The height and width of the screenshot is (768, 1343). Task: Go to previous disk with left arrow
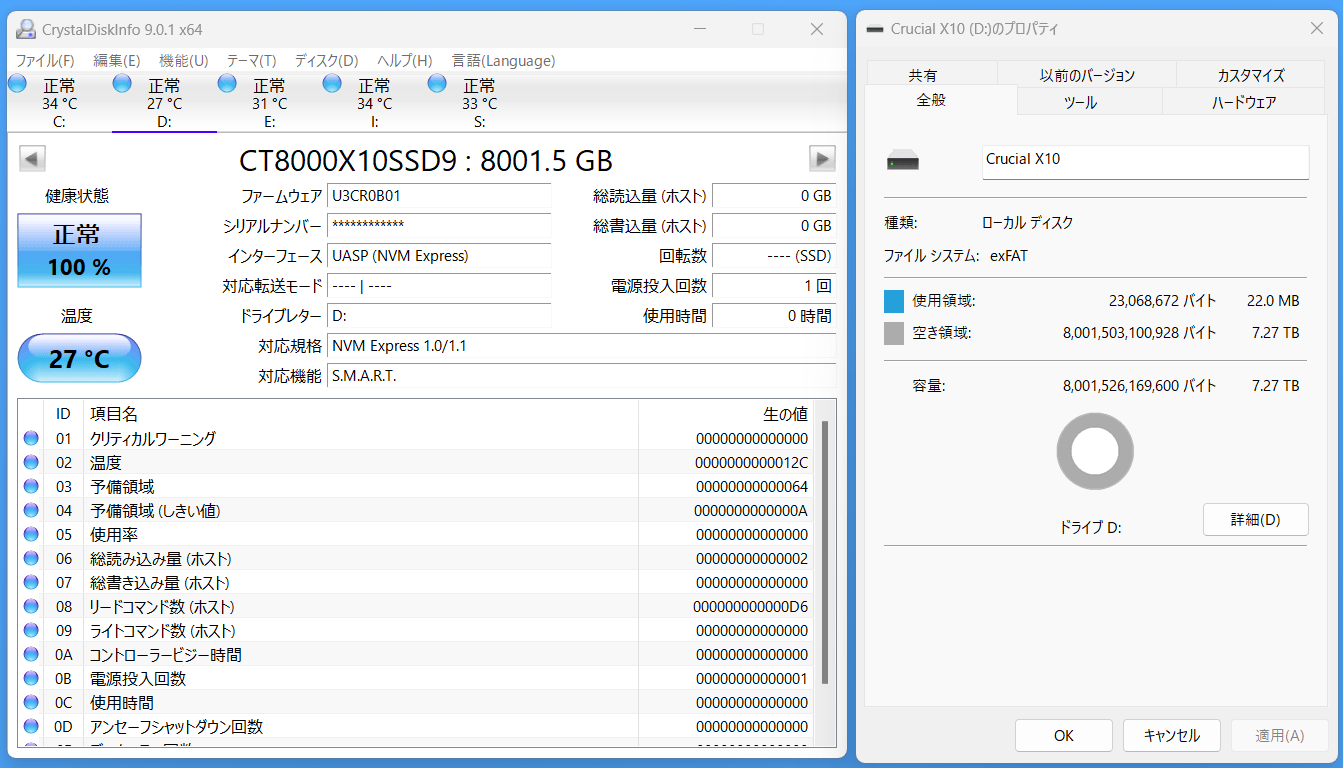(32, 158)
